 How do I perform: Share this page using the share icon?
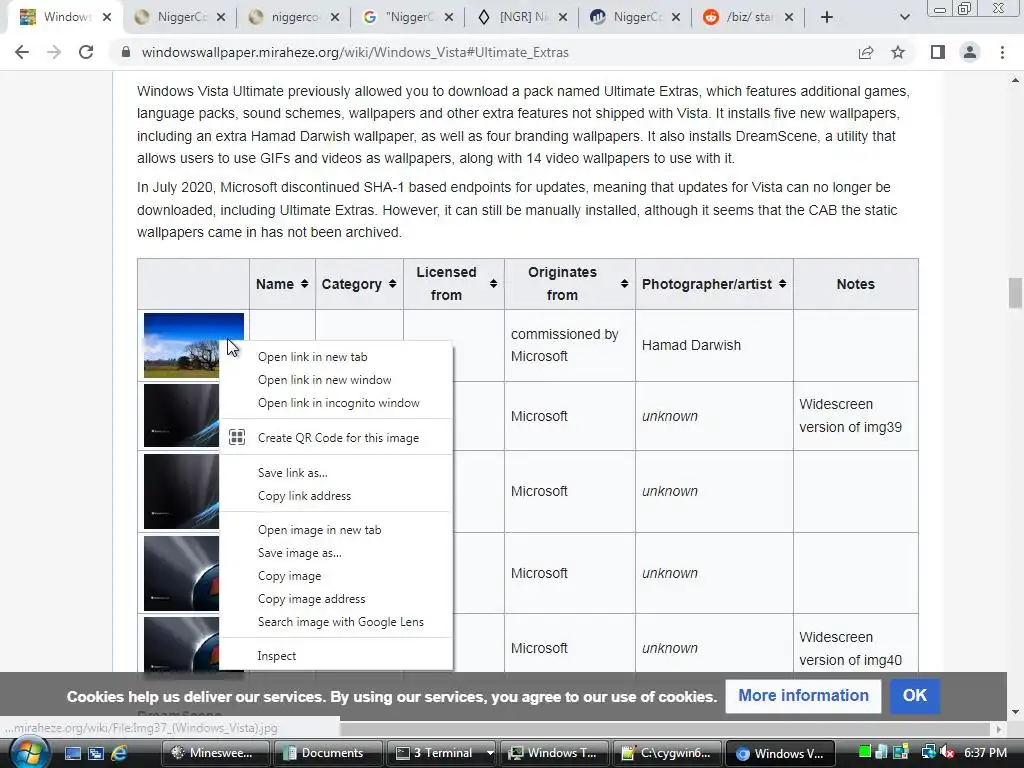tap(866, 52)
